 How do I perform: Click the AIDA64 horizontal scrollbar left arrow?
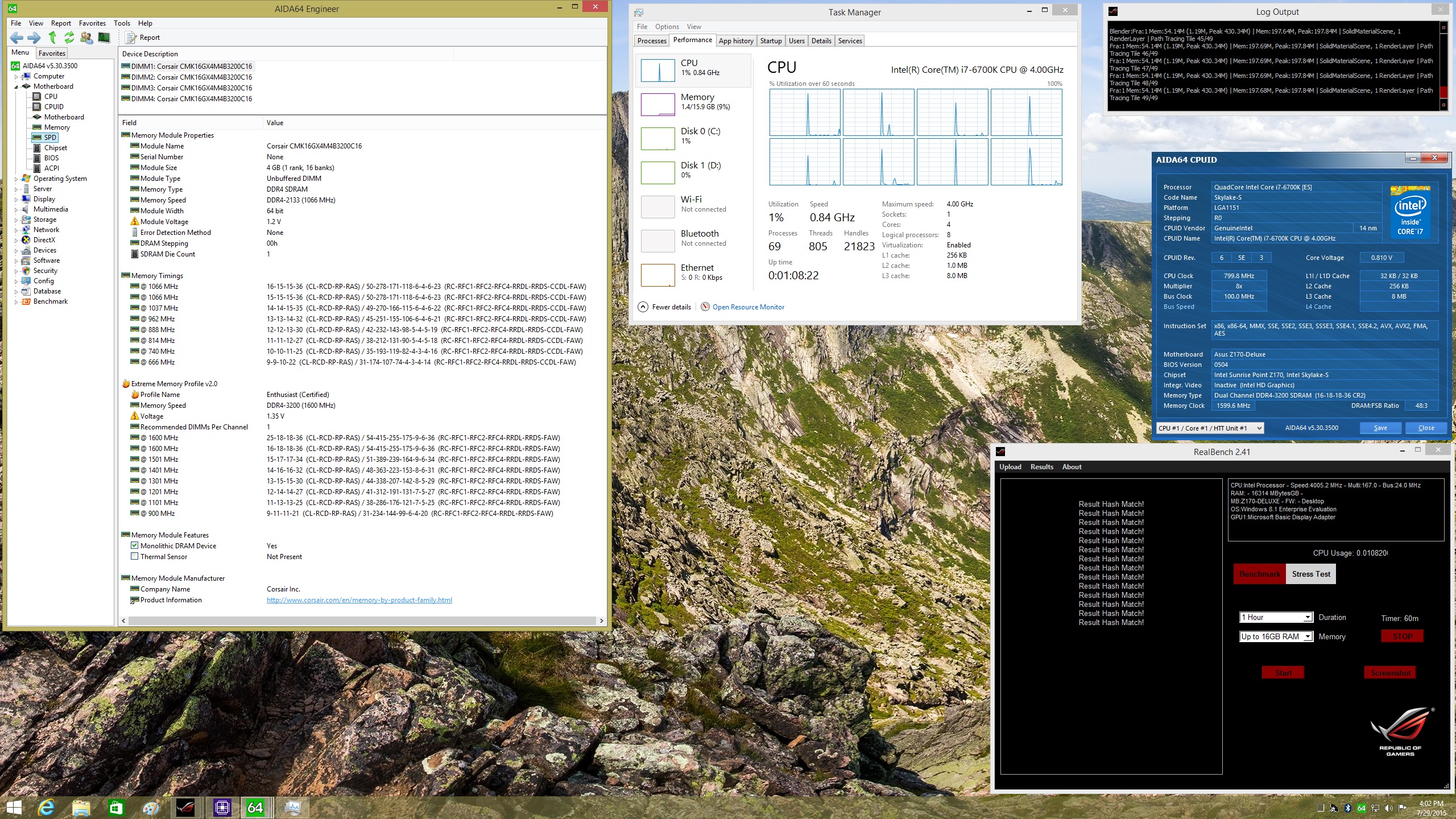pyautogui.click(x=124, y=621)
